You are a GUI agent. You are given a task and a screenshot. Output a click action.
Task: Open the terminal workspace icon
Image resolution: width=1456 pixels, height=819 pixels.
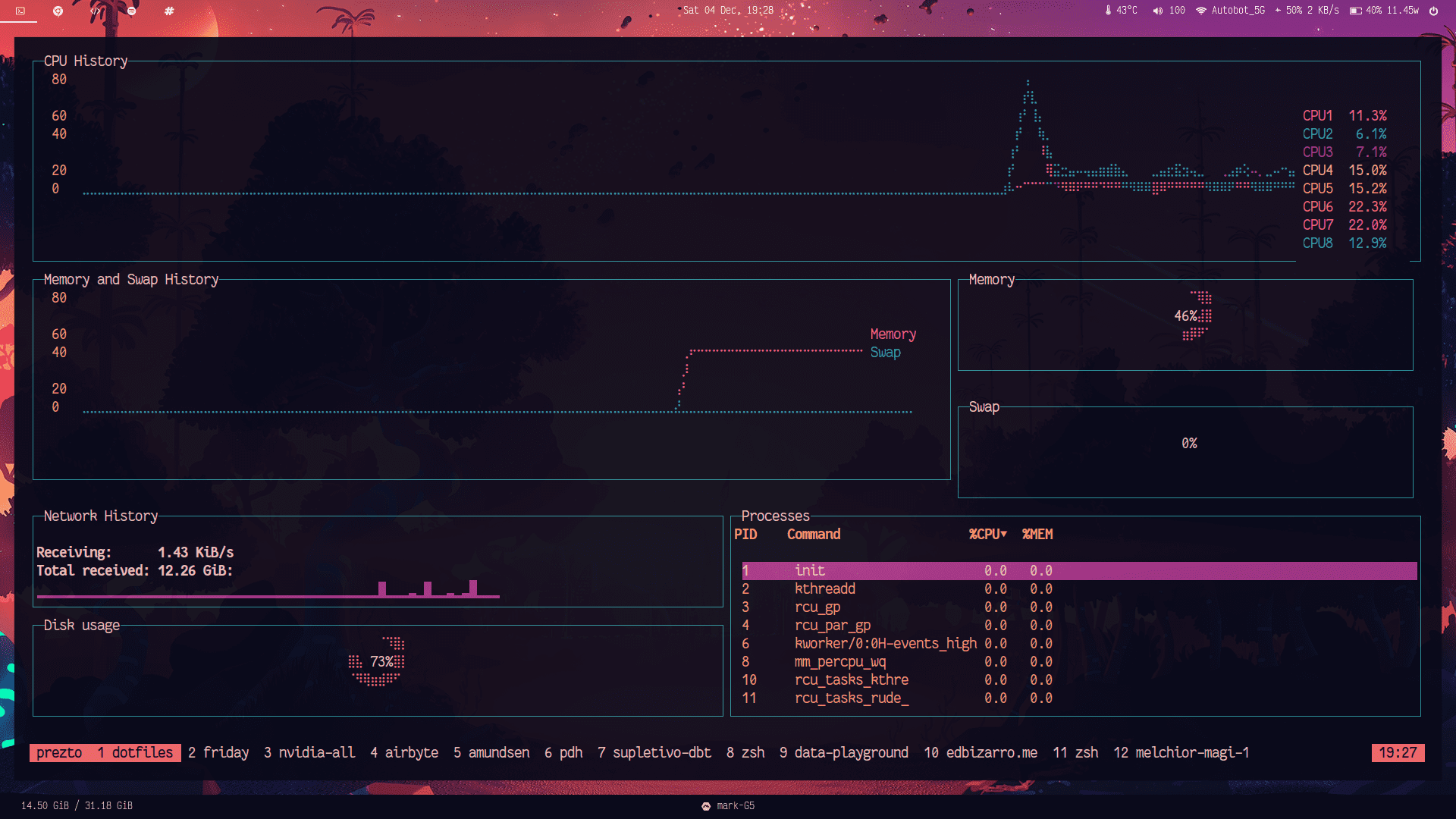(x=20, y=11)
